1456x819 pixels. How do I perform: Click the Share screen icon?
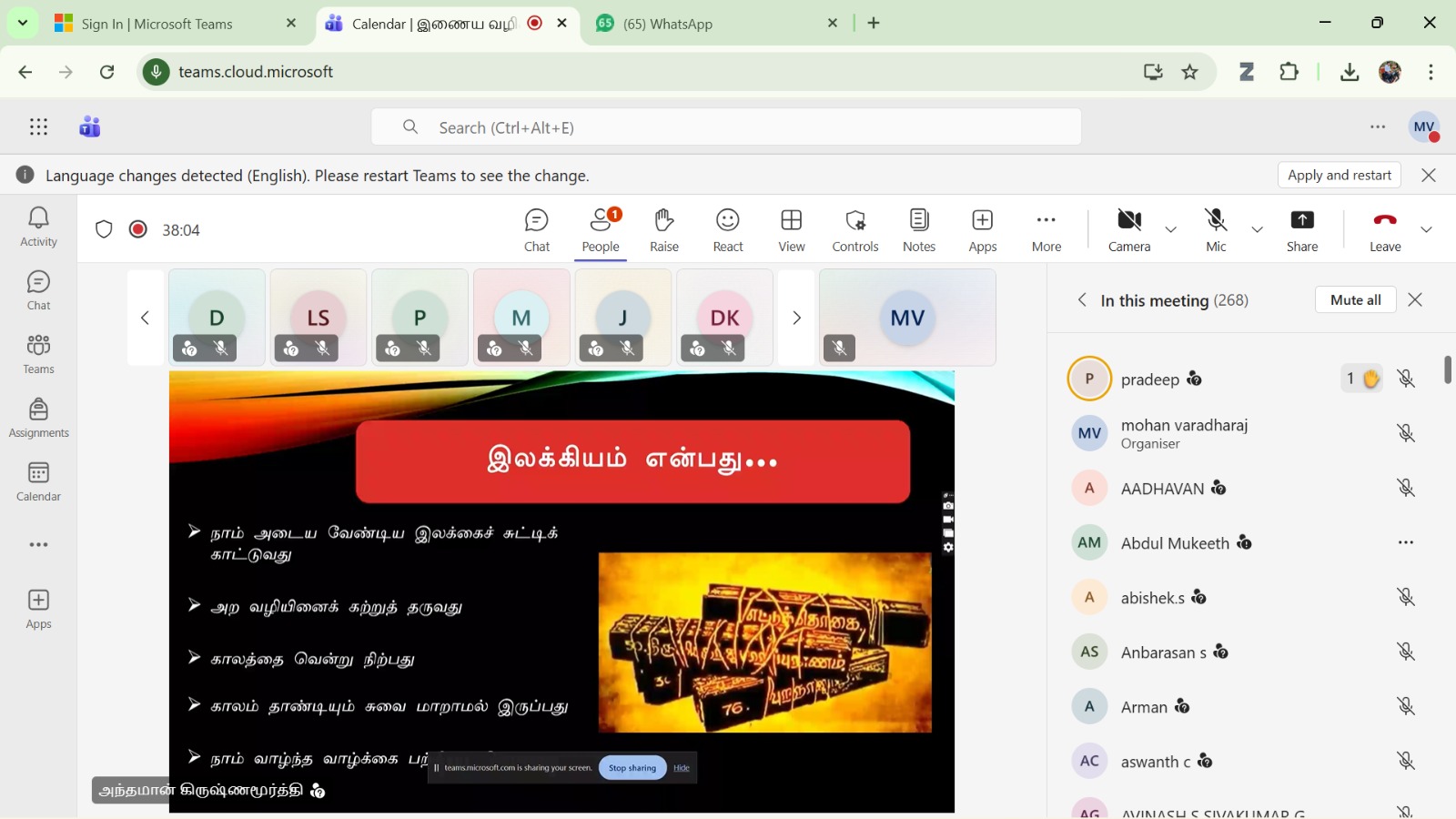(x=1301, y=230)
